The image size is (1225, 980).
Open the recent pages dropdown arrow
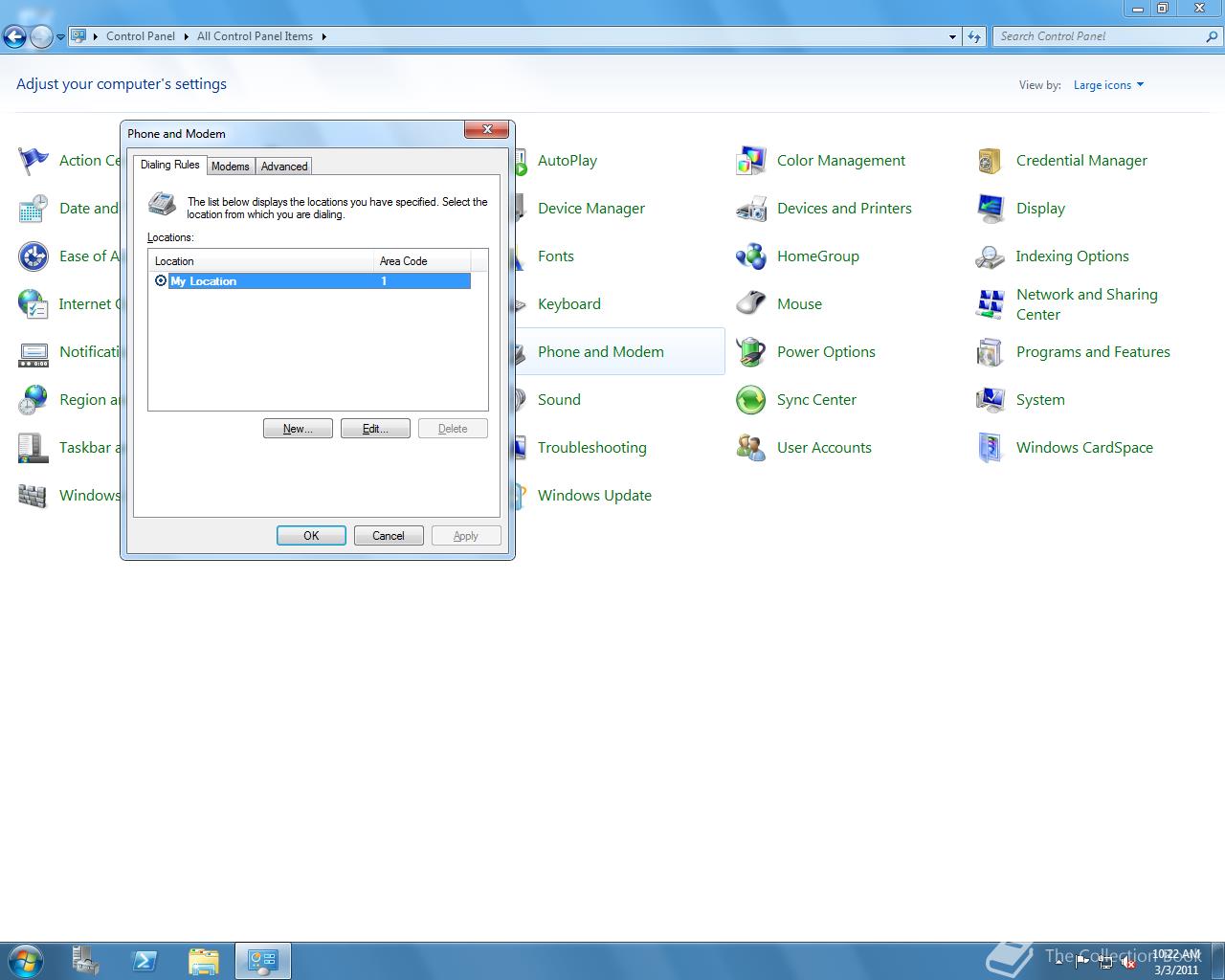(x=60, y=37)
